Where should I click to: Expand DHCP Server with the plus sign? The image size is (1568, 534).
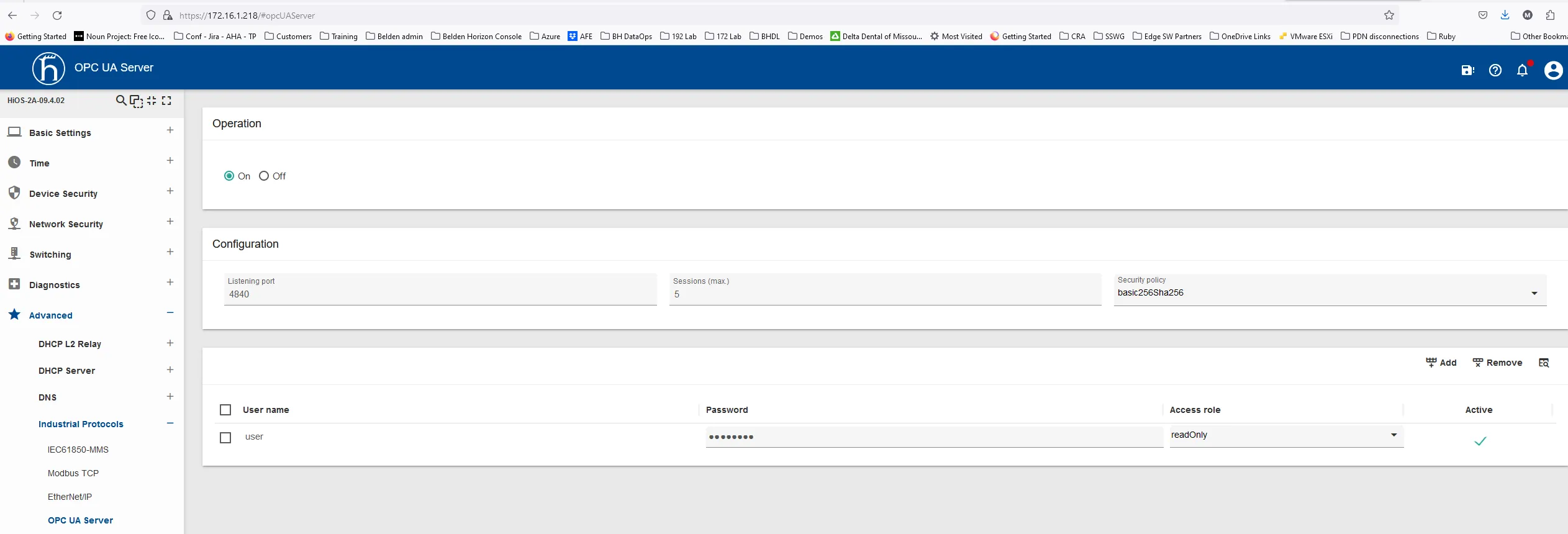click(x=170, y=369)
